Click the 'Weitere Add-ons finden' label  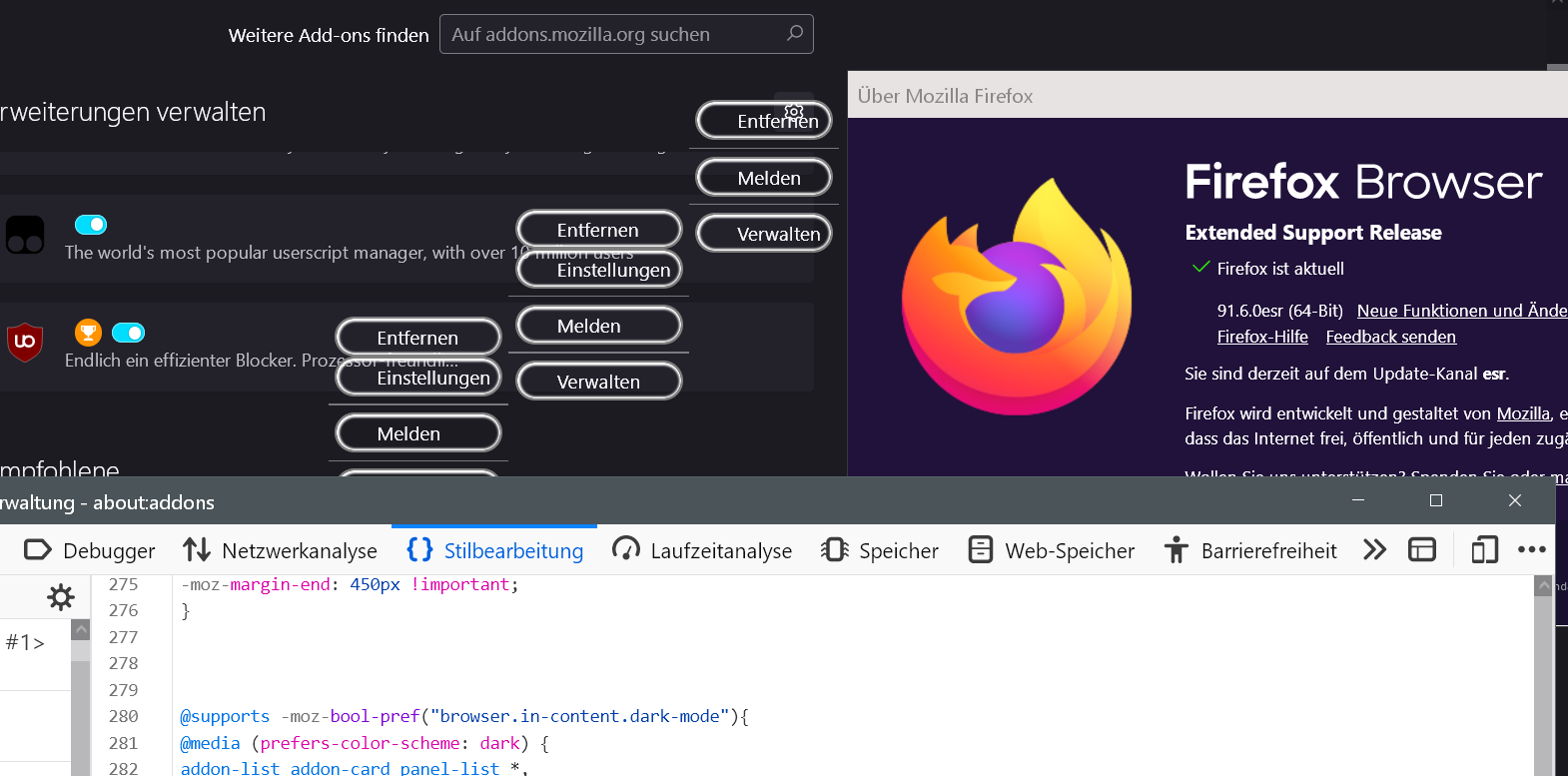point(329,35)
